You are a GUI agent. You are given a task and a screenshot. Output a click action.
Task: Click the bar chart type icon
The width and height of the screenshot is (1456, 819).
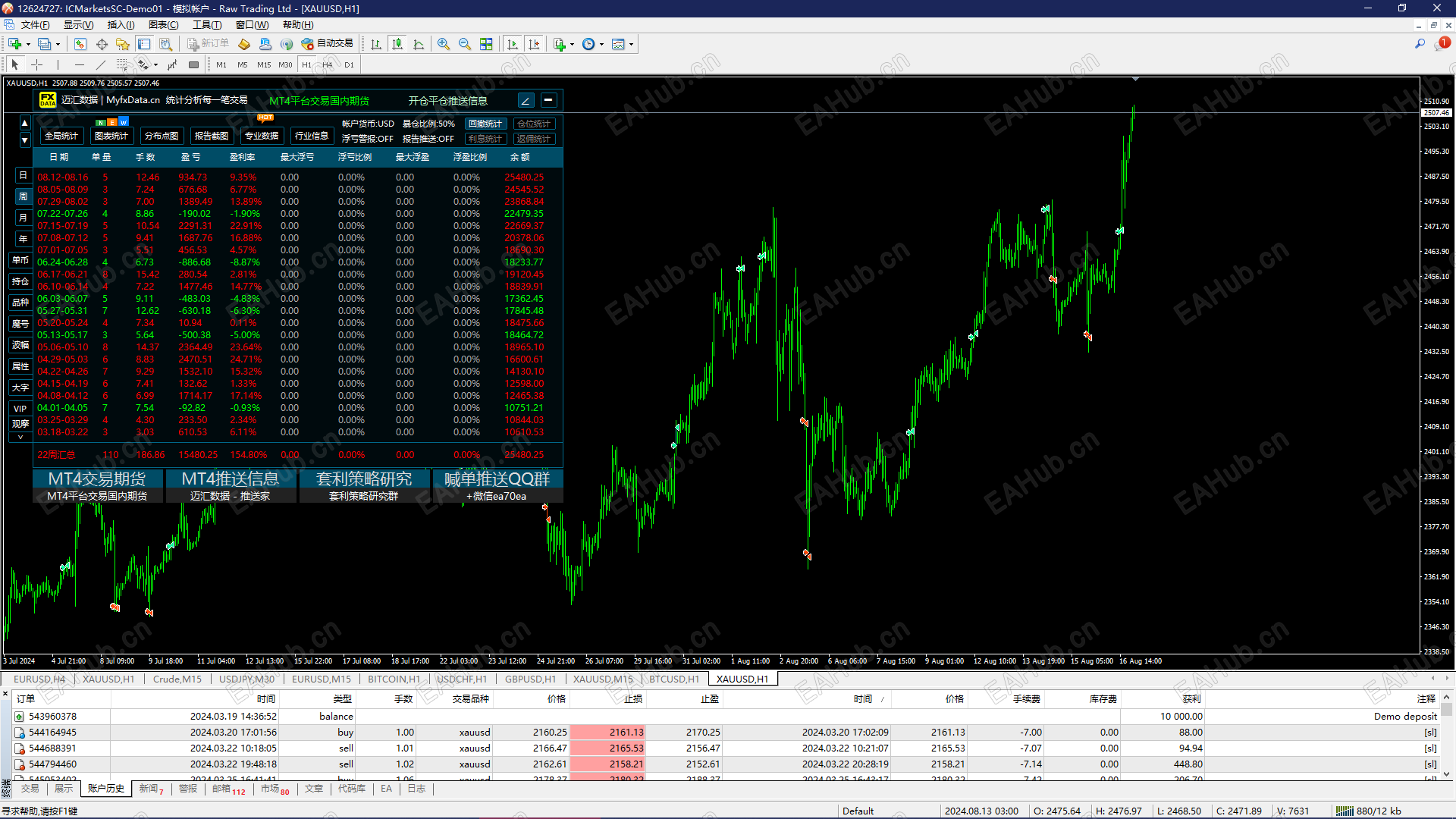(x=376, y=44)
